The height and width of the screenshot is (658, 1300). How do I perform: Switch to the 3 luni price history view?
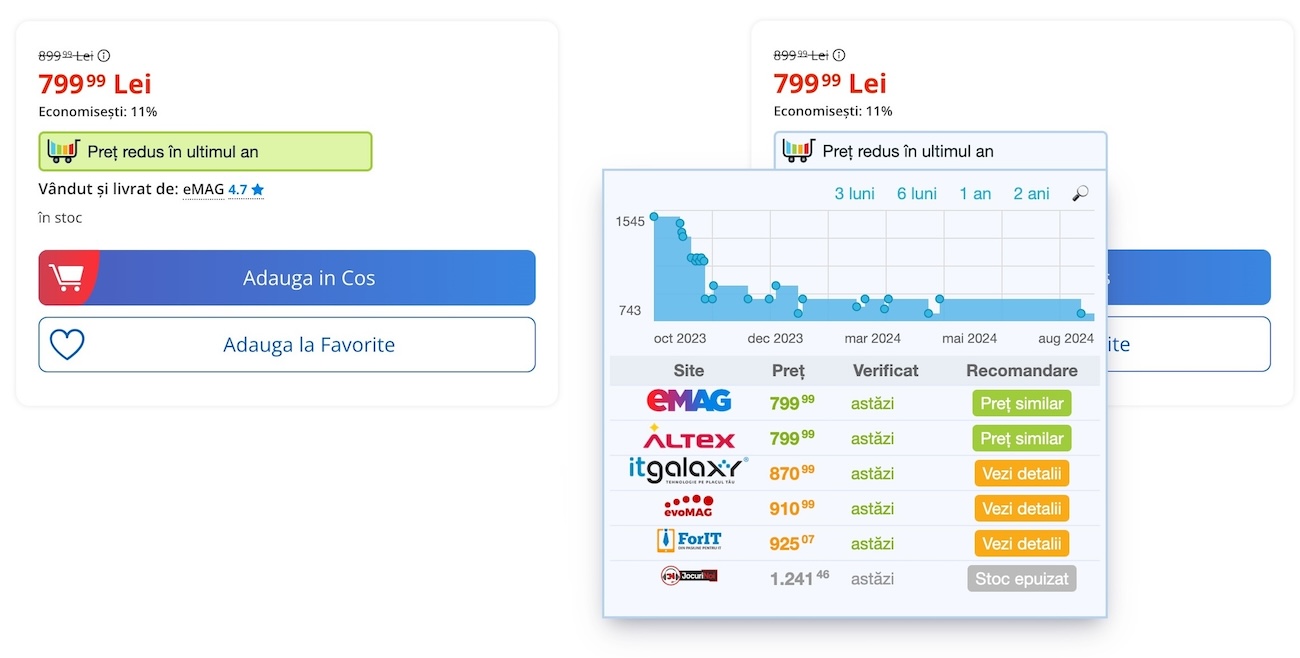coord(854,194)
